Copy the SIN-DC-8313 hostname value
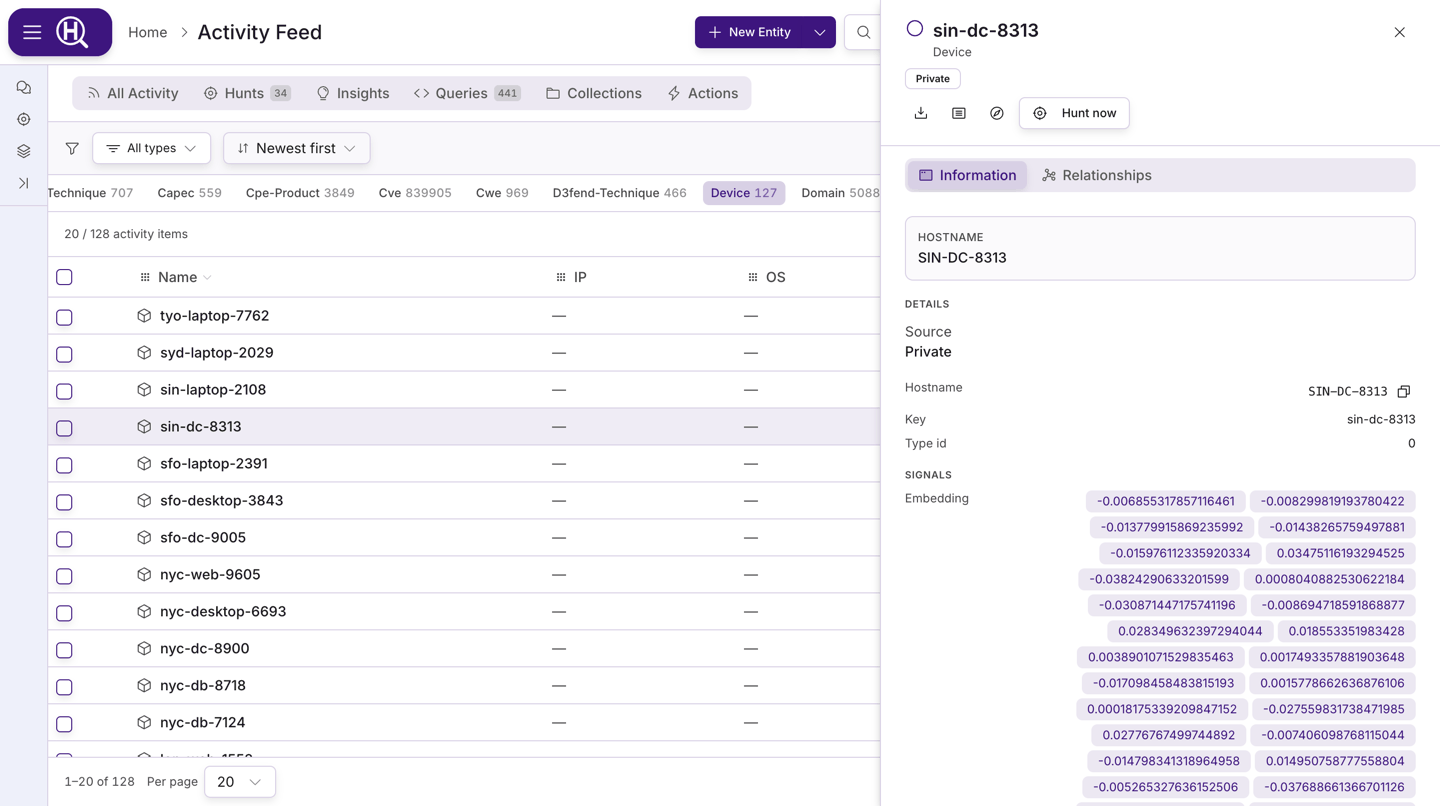 pyautogui.click(x=1404, y=391)
